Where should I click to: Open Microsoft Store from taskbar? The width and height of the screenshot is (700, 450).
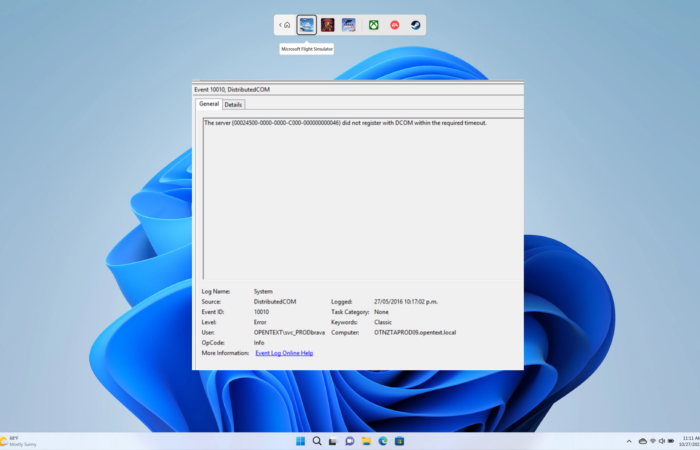(400, 441)
